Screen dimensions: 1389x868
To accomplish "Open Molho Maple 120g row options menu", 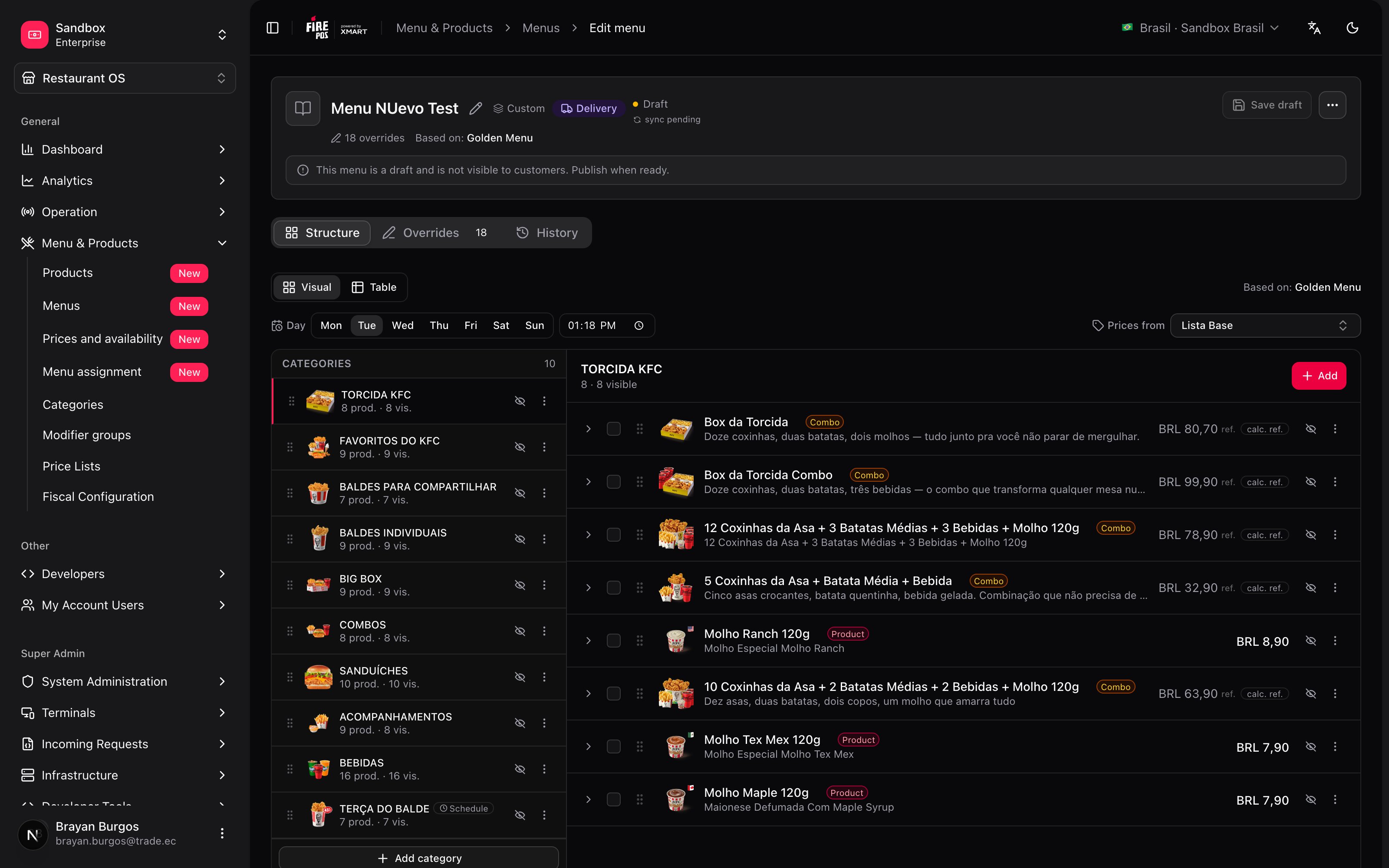I will (1335, 799).
